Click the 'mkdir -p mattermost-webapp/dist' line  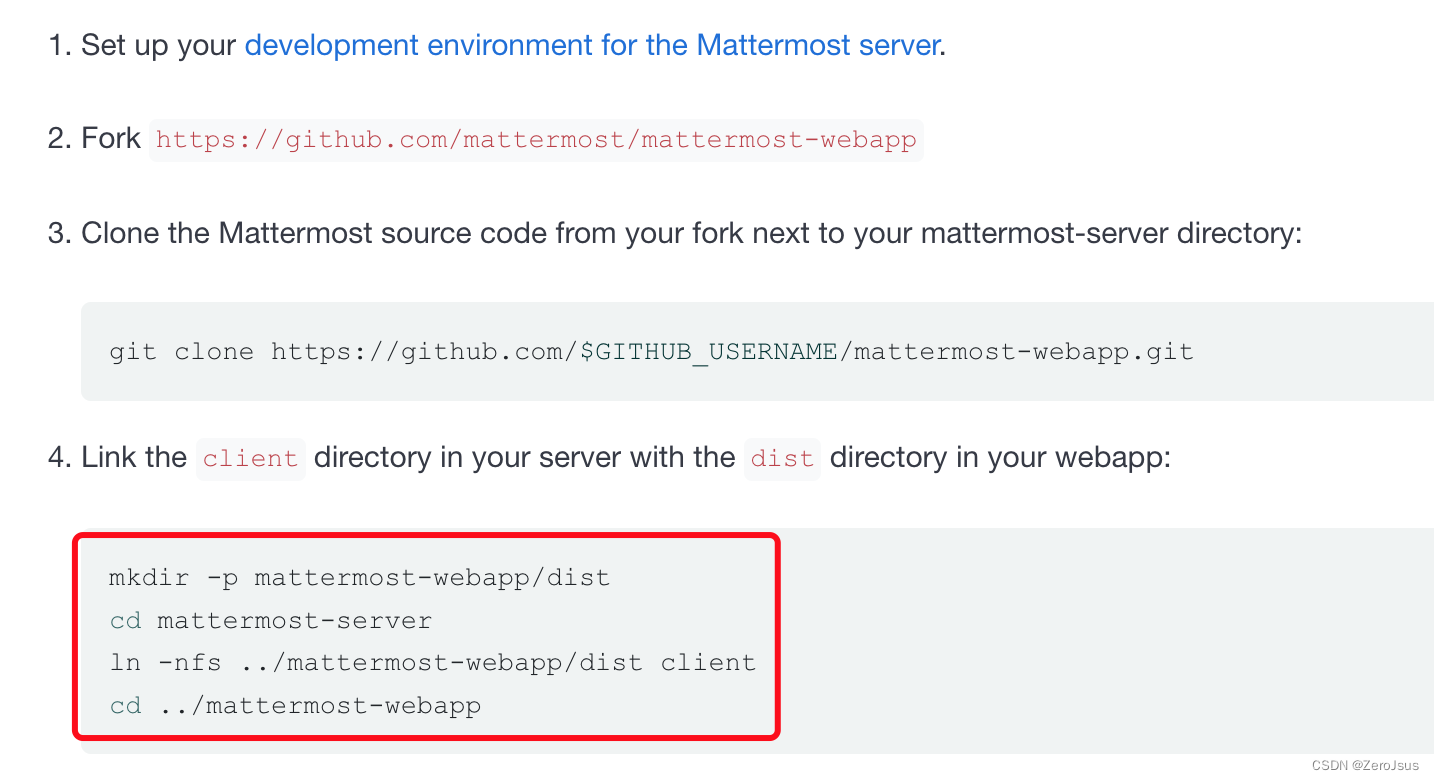[x=359, y=578]
